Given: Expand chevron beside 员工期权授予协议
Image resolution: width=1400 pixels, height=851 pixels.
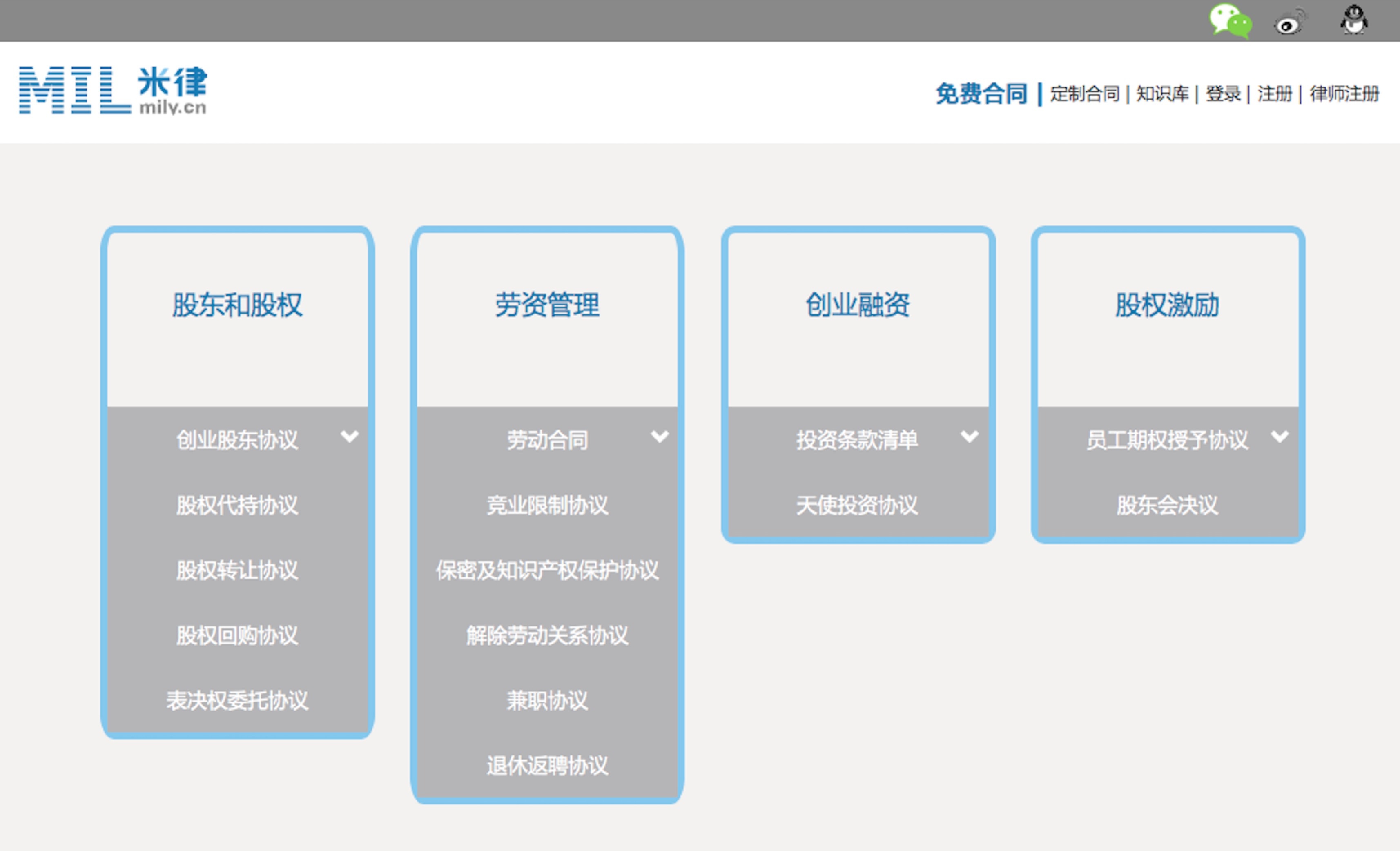Looking at the screenshot, I should 1280,436.
